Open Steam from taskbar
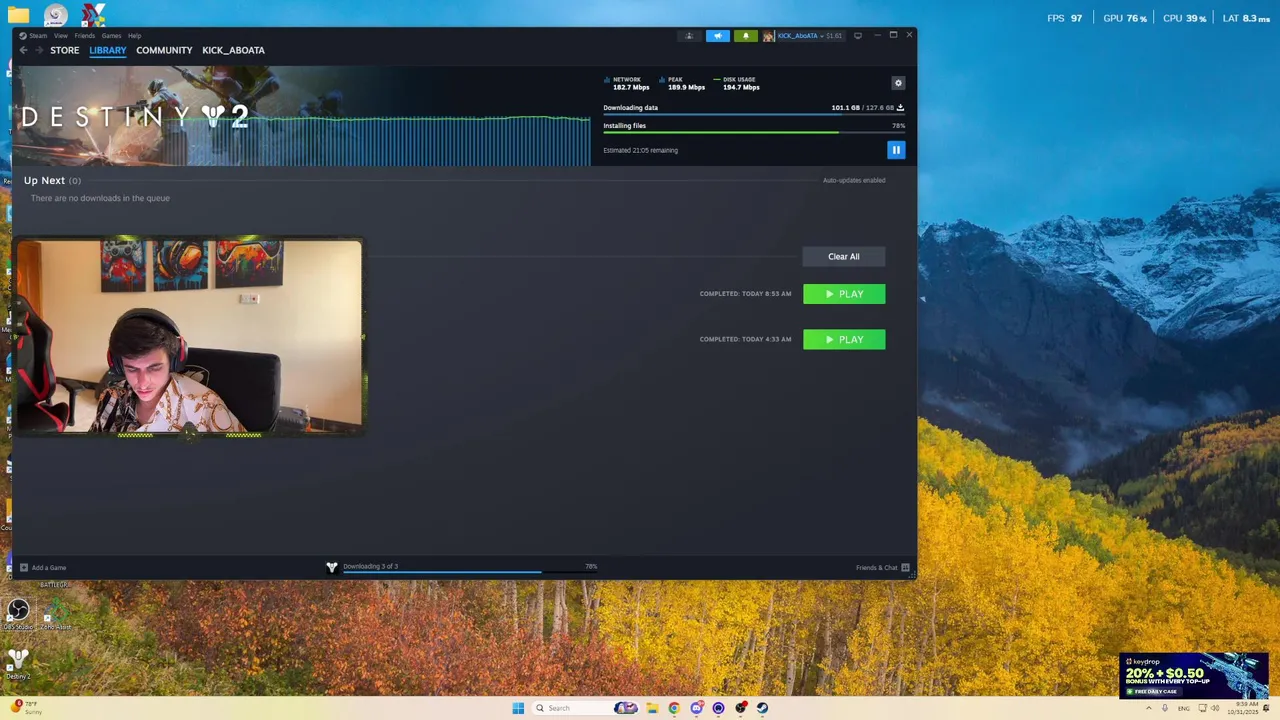 click(x=762, y=708)
